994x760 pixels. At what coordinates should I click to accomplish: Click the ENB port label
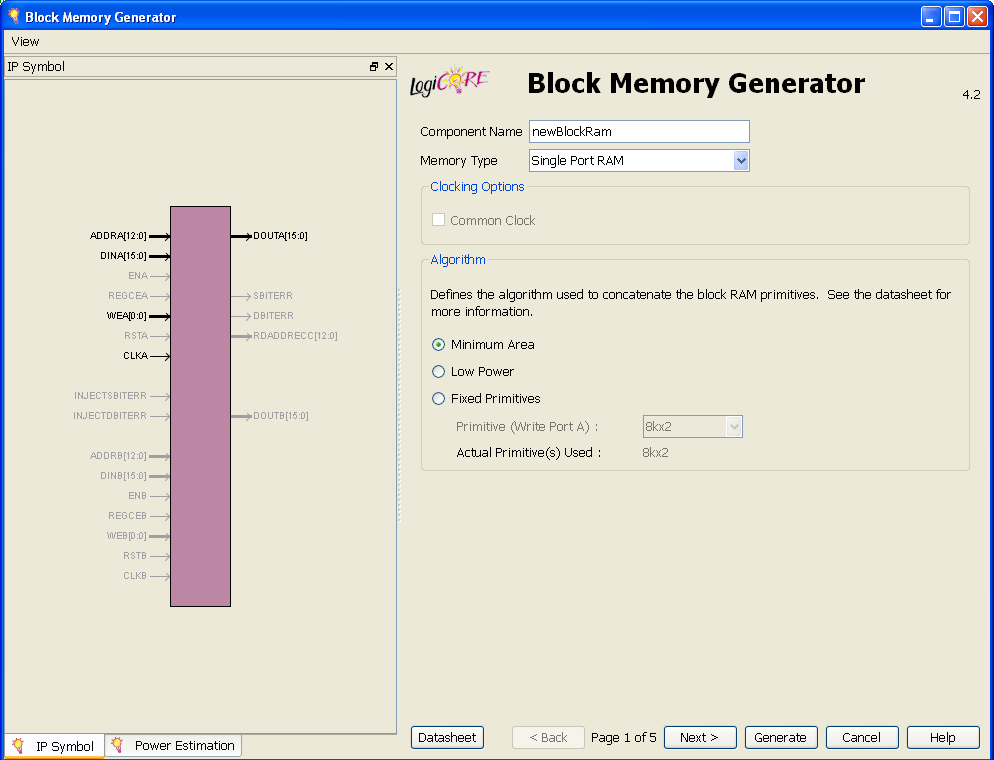[x=138, y=496]
